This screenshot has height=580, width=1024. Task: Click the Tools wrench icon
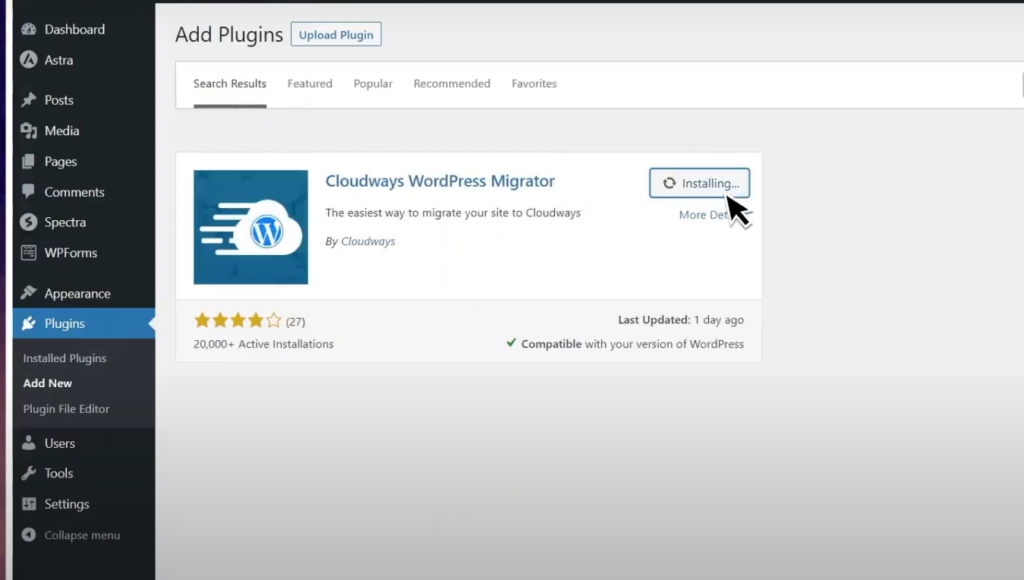click(x=29, y=474)
